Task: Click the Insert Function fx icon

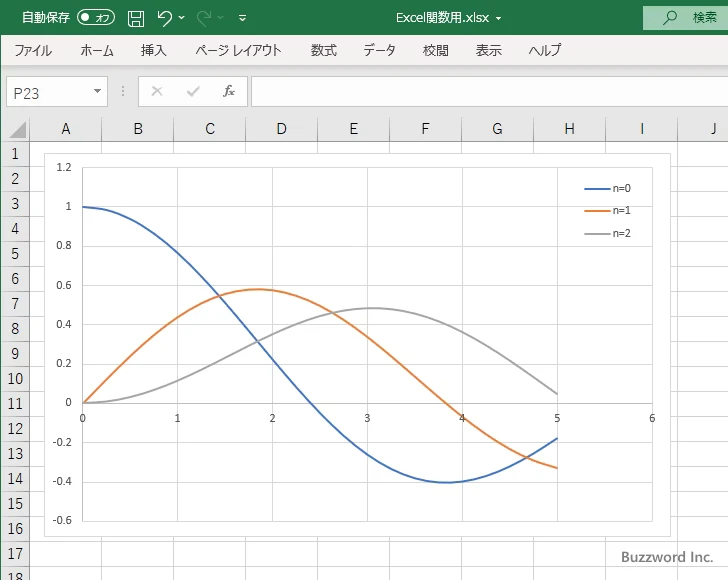Action: pyautogui.click(x=228, y=91)
